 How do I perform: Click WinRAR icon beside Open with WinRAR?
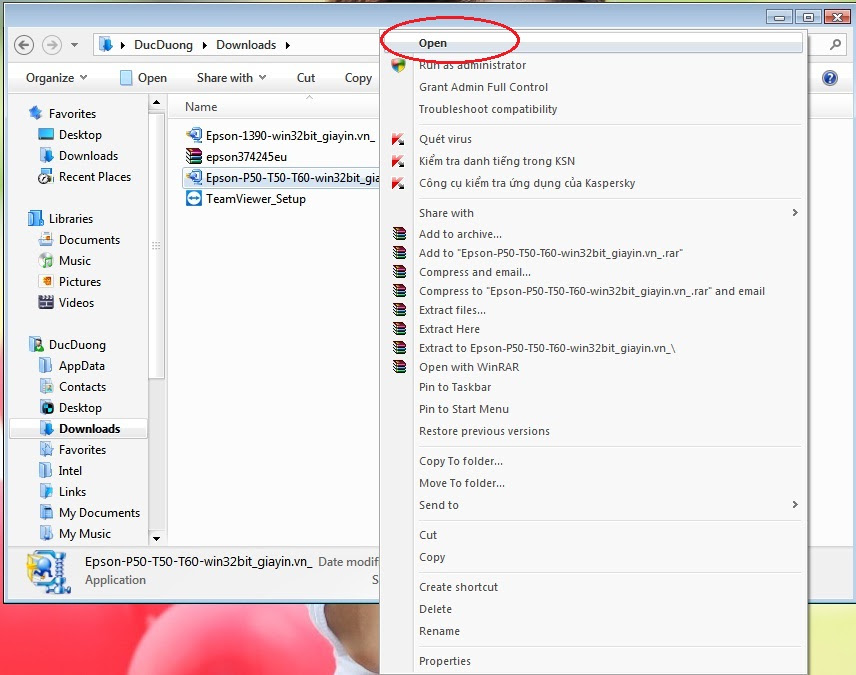400,367
